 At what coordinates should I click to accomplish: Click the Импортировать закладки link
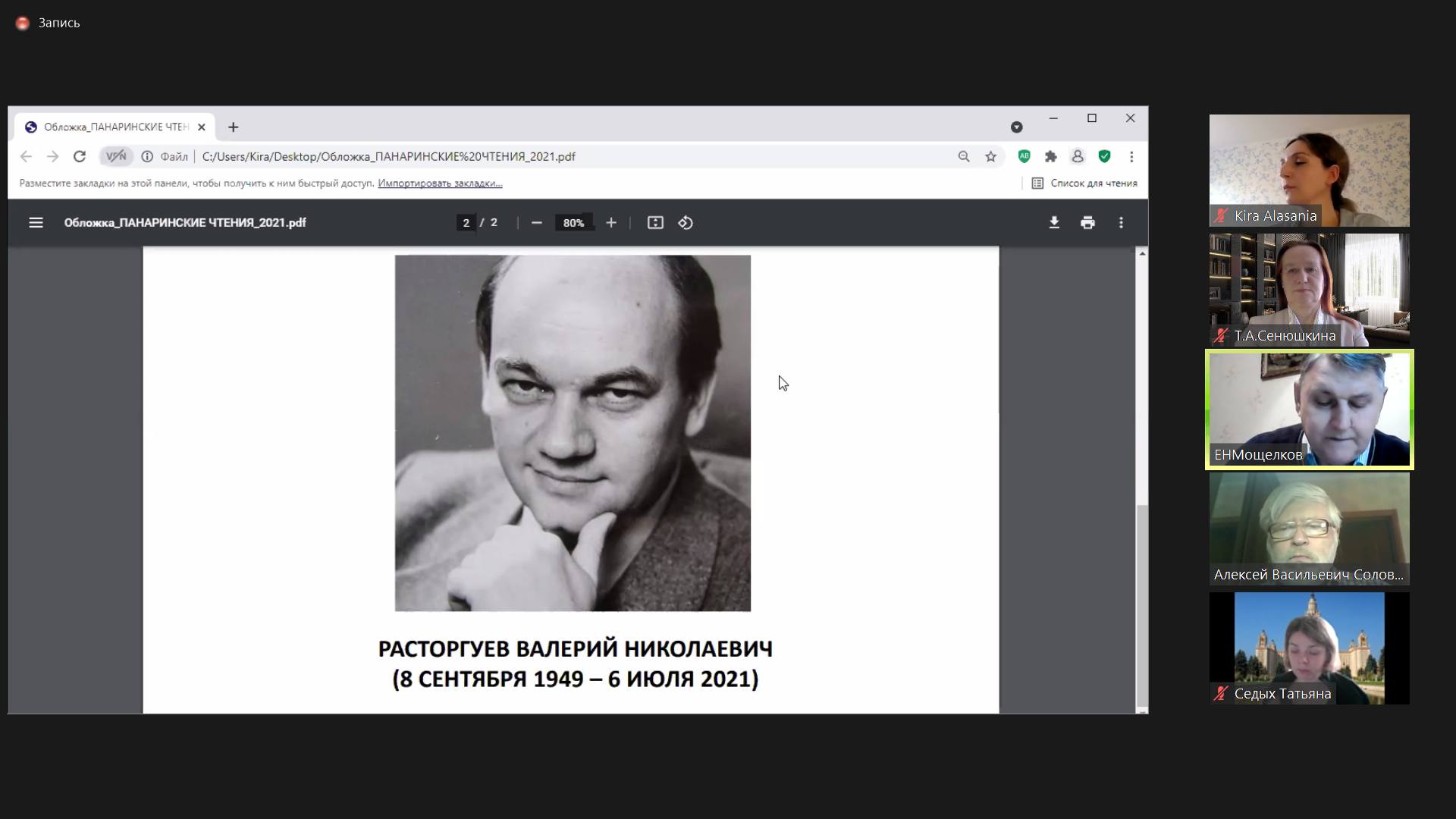pyautogui.click(x=440, y=184)
